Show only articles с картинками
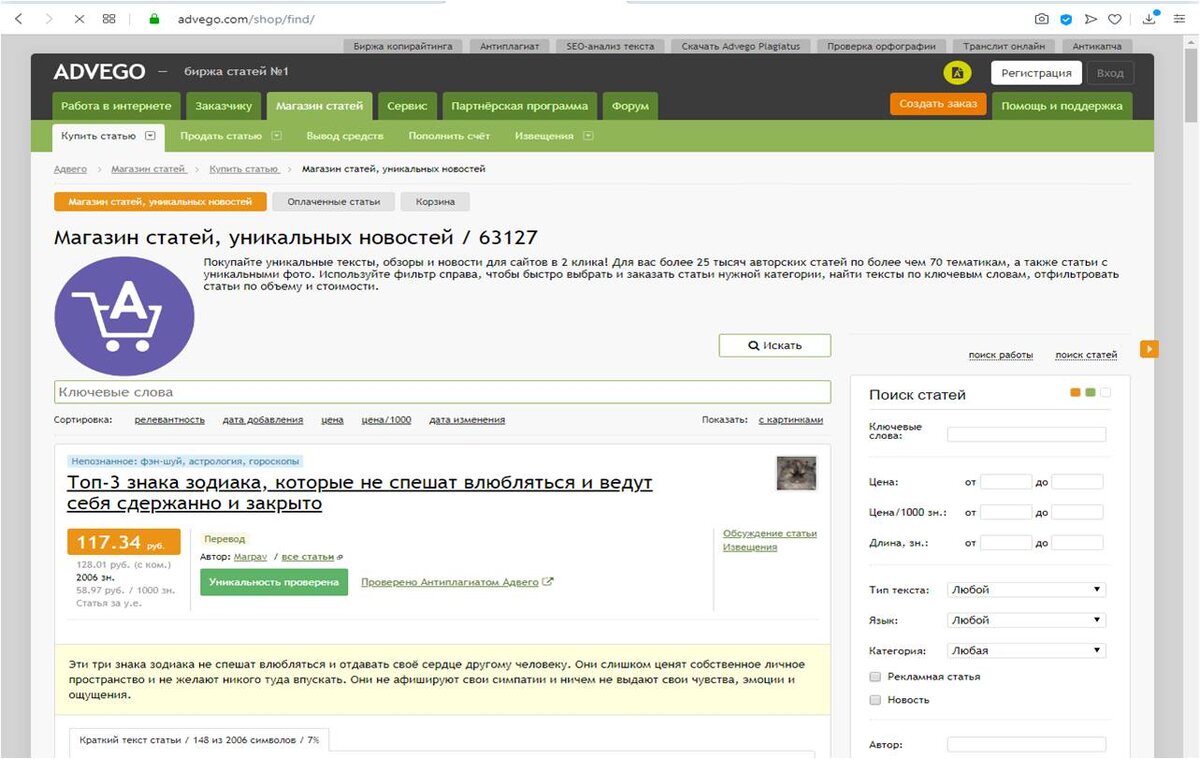The width and height of the screenshot is (1200, 759). click(791, 420)
